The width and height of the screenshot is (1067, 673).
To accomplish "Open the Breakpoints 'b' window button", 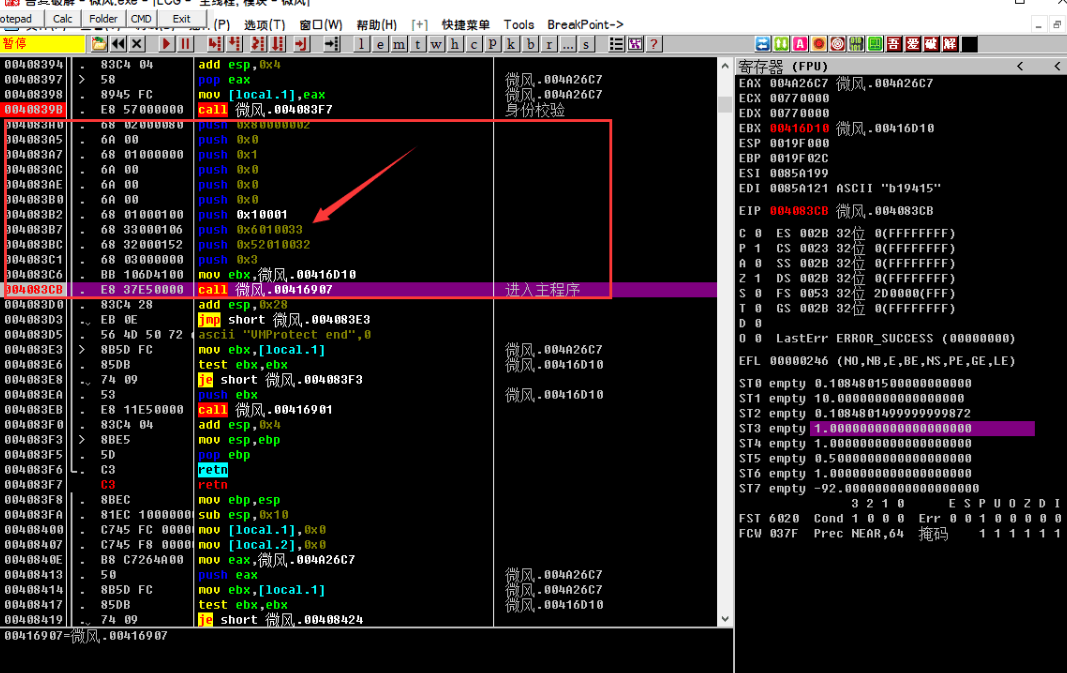I will [x=530, y=44].
